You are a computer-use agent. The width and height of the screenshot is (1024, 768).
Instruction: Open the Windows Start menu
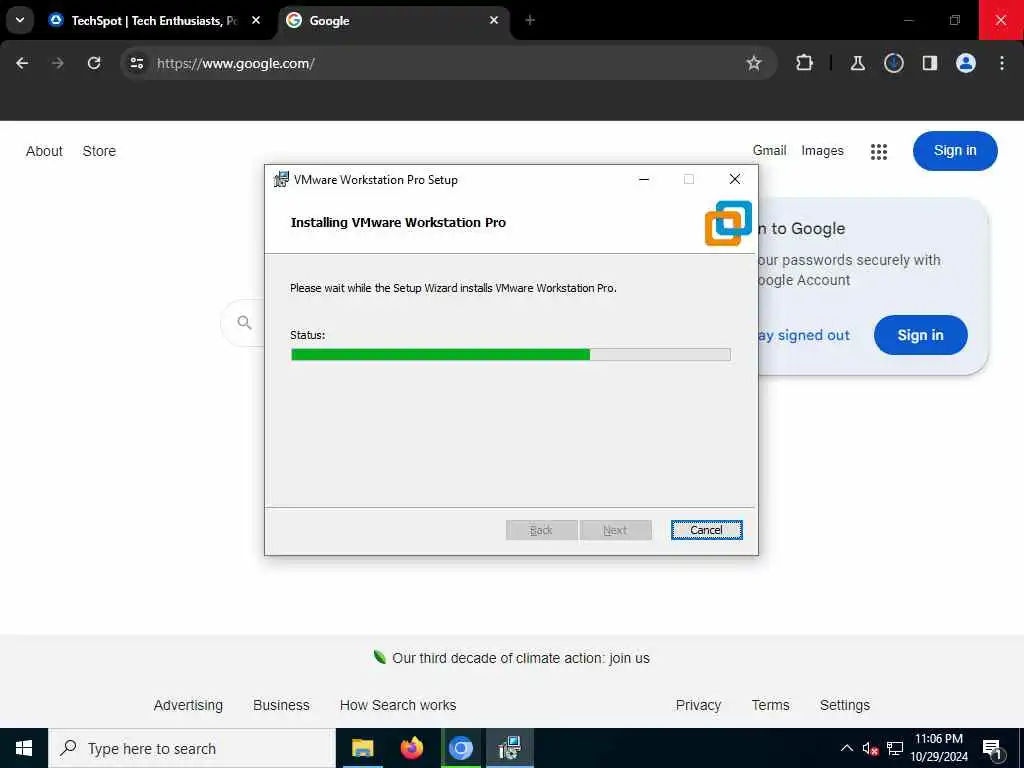click(24, 748)
